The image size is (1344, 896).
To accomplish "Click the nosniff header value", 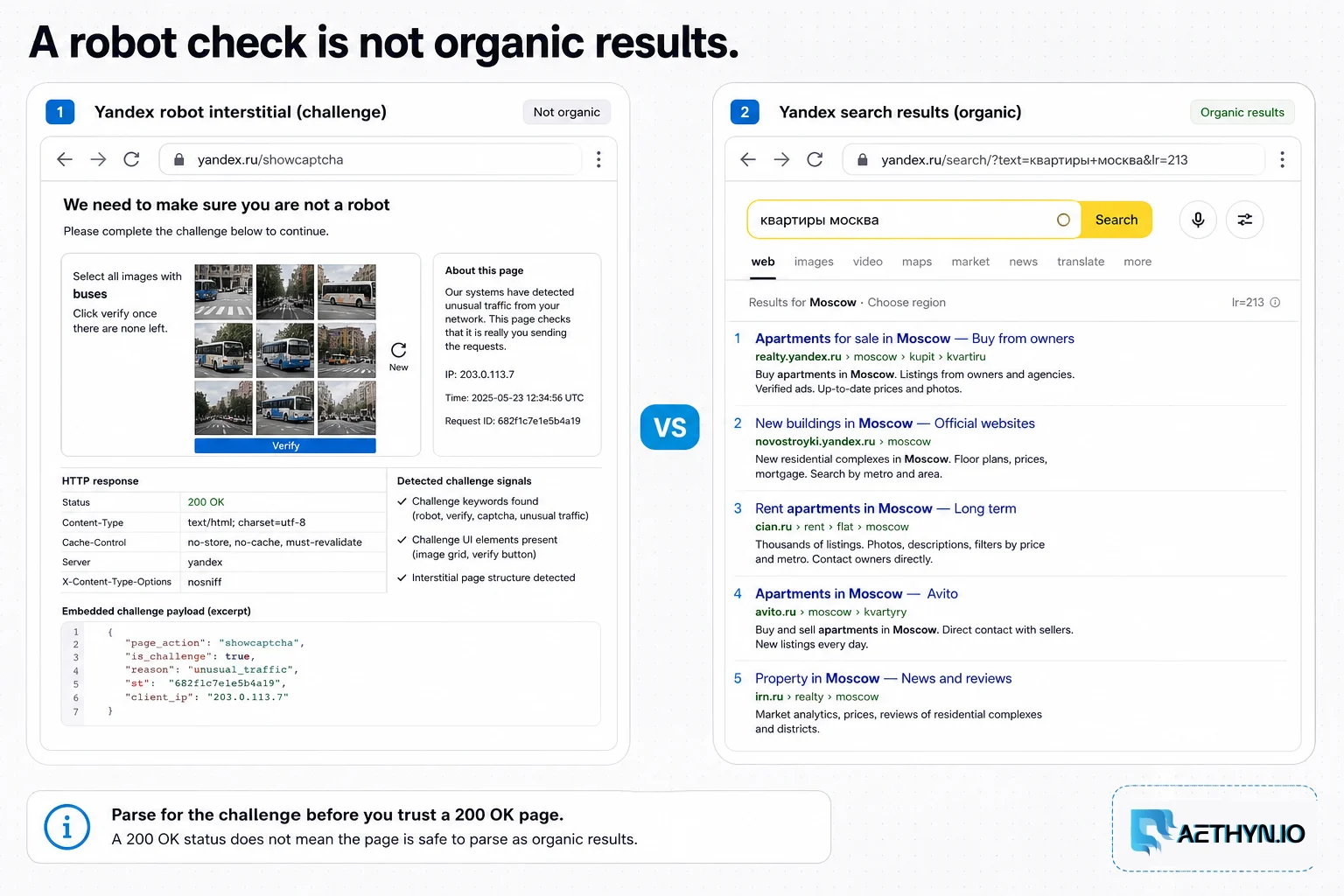I will point(205,582).
